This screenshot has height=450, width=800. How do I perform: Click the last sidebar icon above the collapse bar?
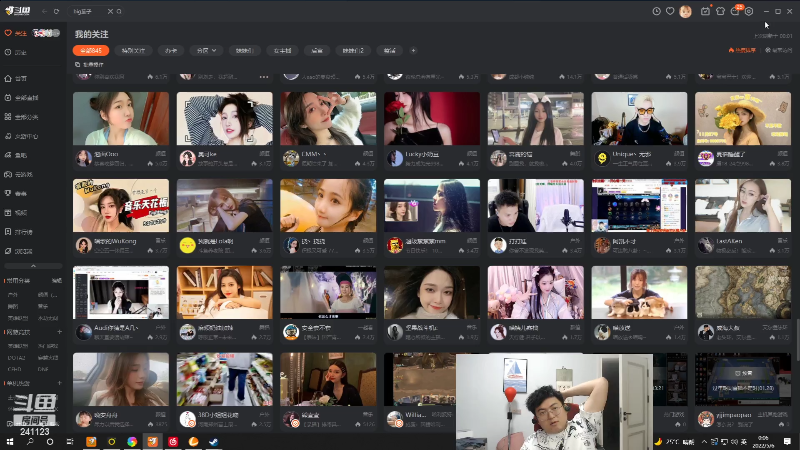[x=8, y=251]
